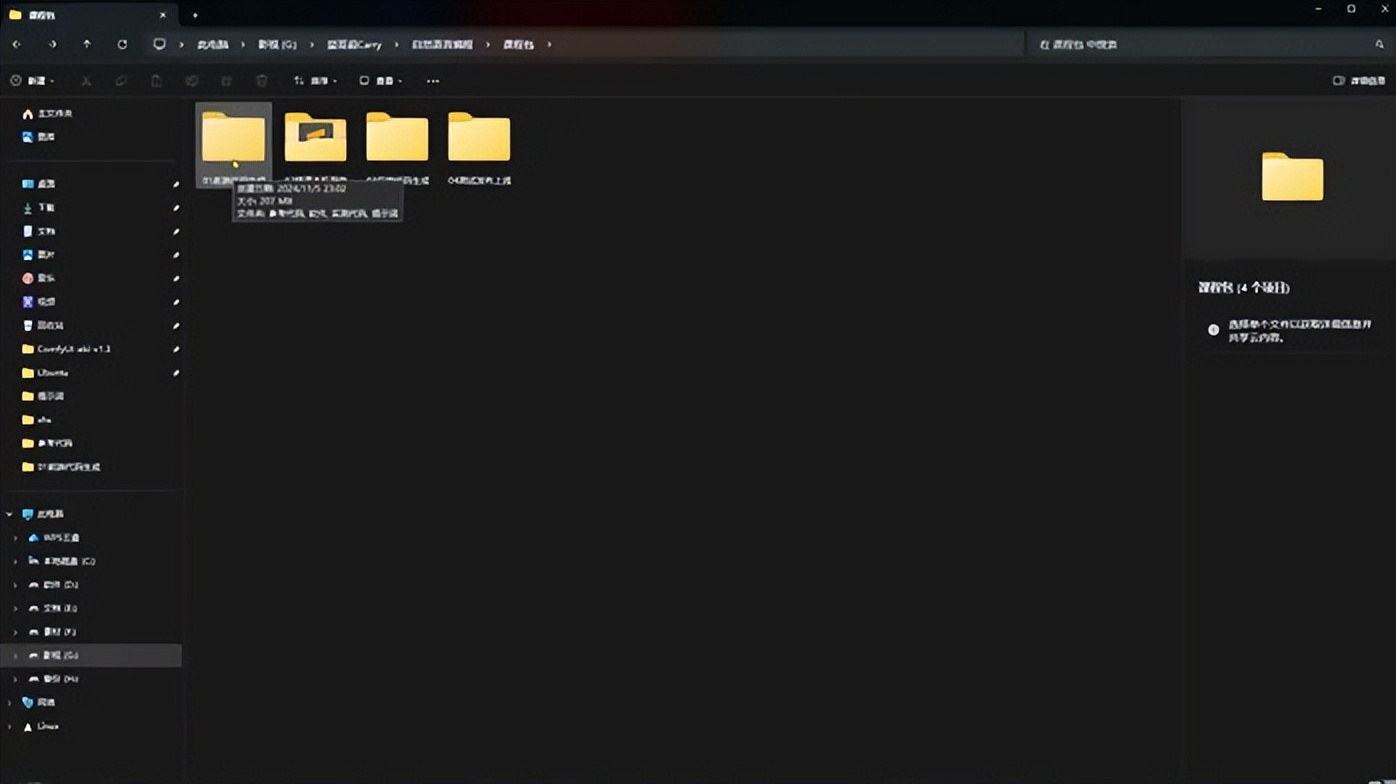This screenshot has height=784, width=1396.
Task: Expand the (E:) drive node
Action: coord(15,608)
